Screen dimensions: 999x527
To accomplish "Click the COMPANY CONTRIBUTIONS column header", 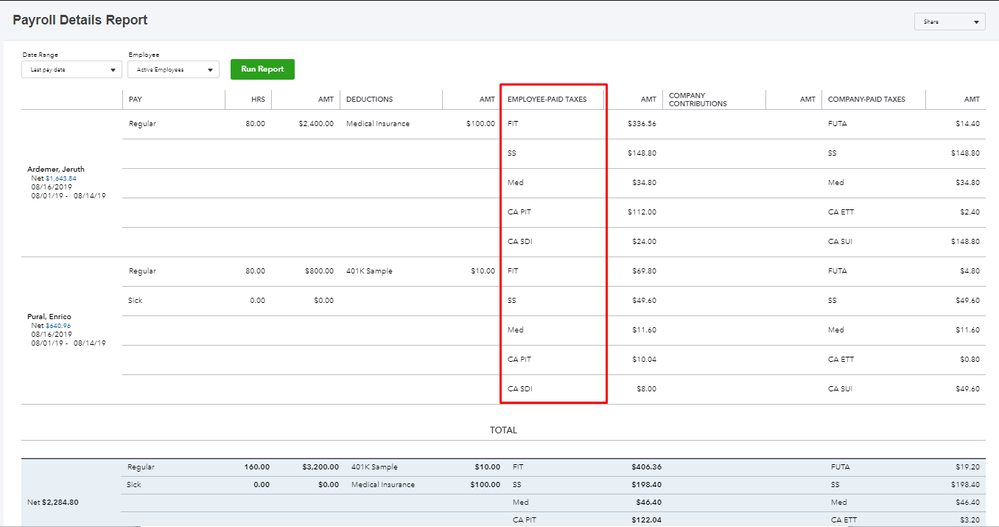I will pyautogui.click(x=698, y=99).
